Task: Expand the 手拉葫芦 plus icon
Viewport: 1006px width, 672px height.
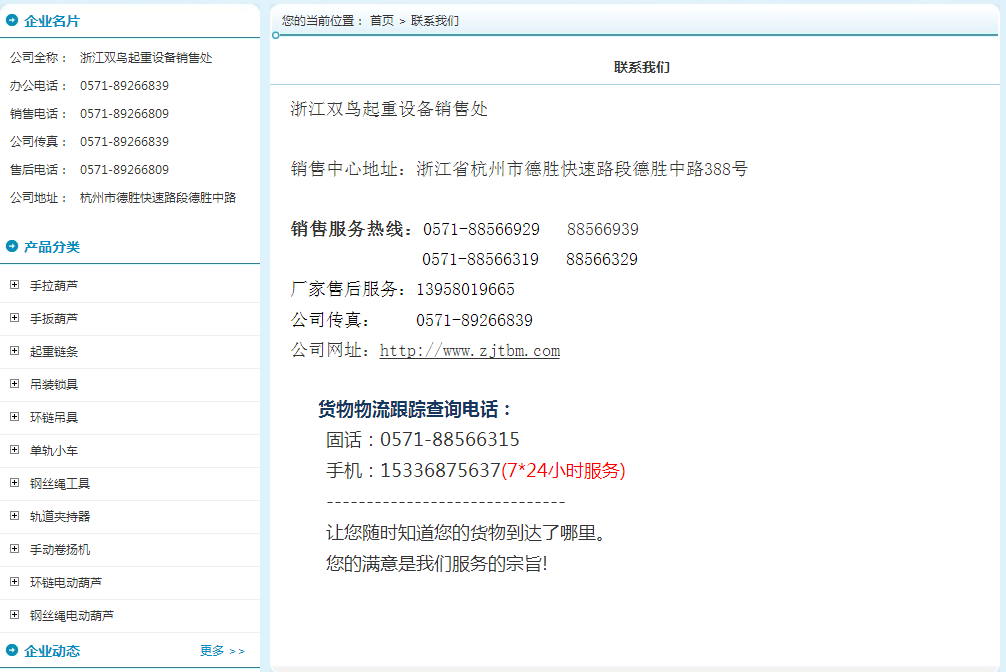Action: (14, 285)
